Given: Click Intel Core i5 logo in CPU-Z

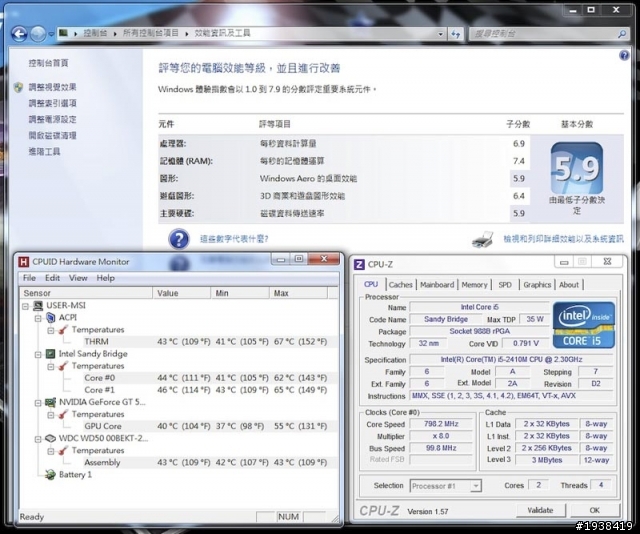Looking at the screenshot, I should [x=584, y=325].
